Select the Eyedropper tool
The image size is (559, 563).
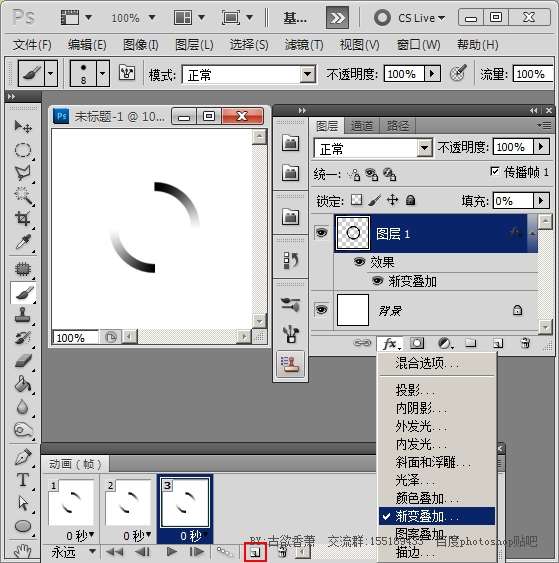(23, 242)
